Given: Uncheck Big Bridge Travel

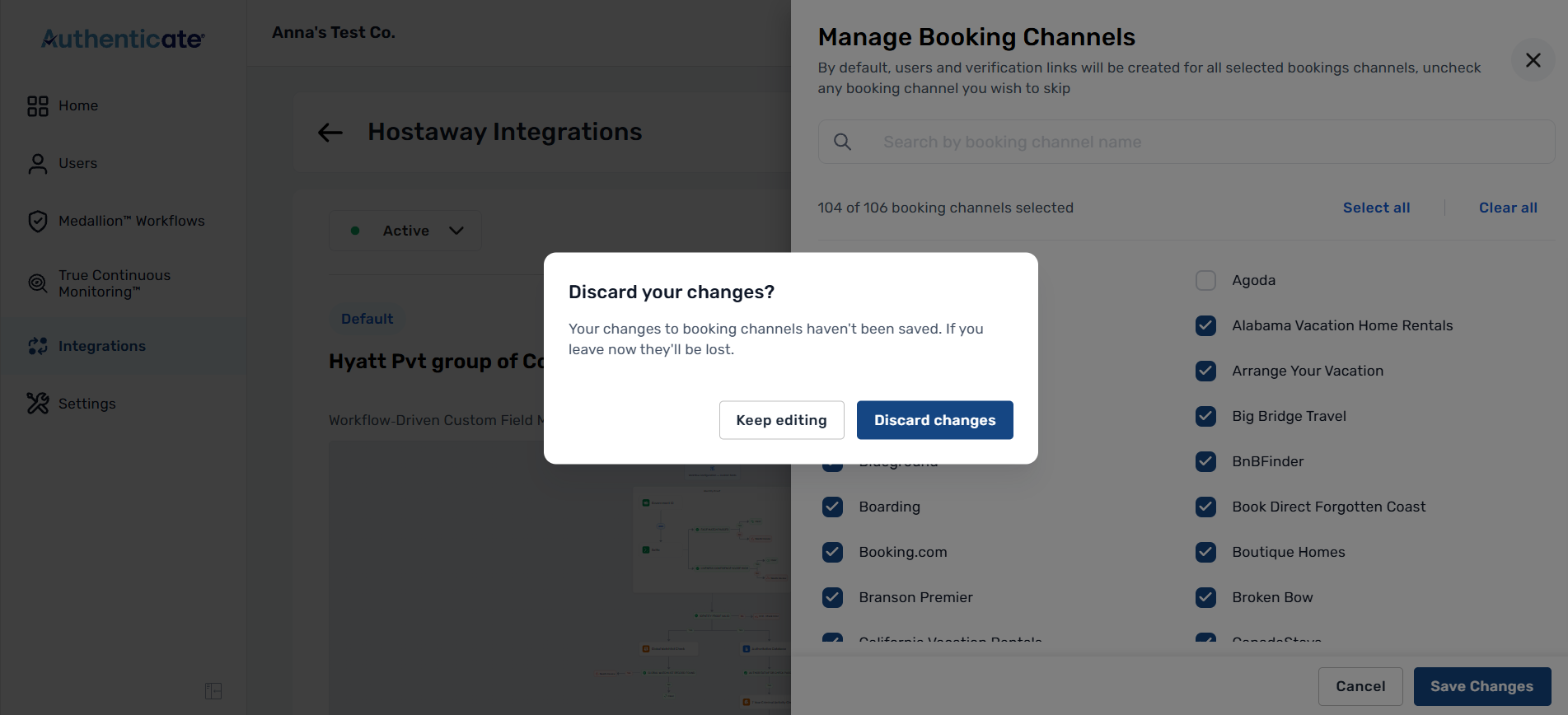Looking at the screenshot, I should [1205, 417].
